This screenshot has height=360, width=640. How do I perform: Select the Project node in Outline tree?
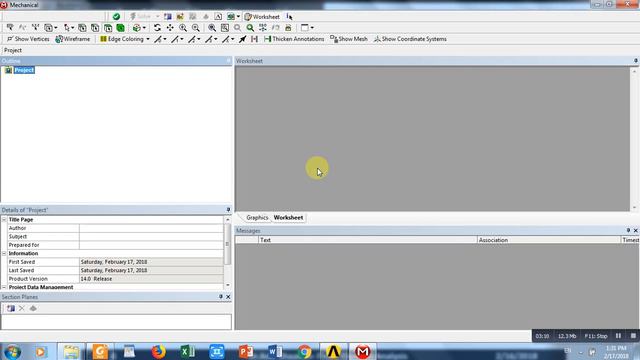pyautogui.click(x=24, y=70)
